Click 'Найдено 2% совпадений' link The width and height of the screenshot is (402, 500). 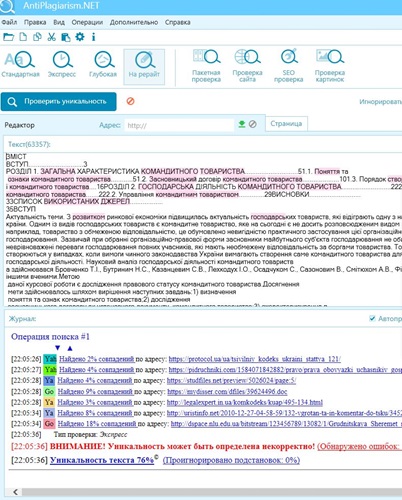[x=97, y=359]
